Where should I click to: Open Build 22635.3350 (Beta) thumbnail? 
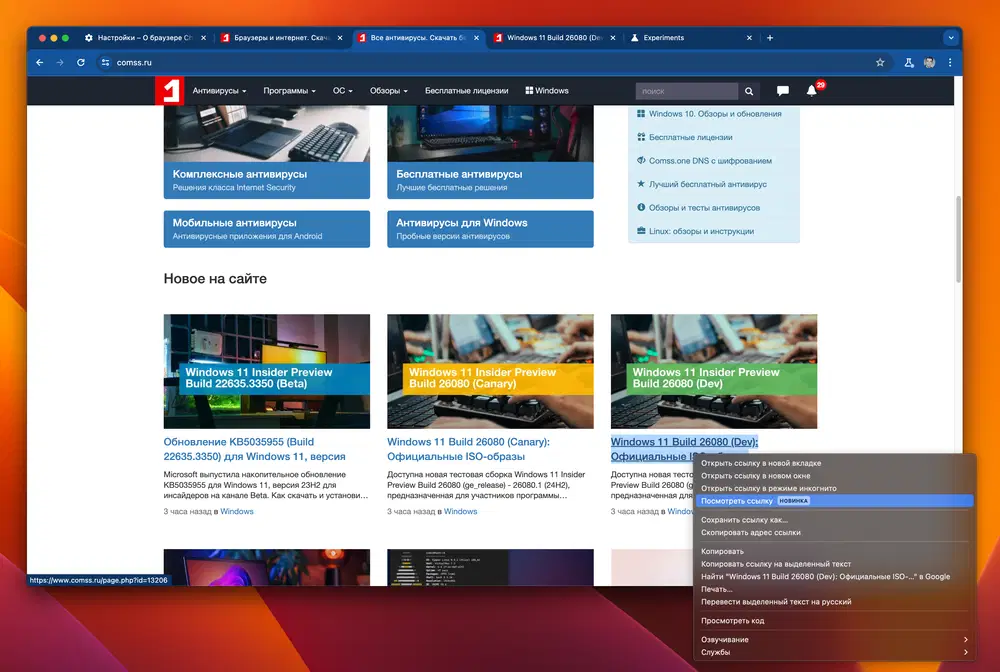point(267,371)
